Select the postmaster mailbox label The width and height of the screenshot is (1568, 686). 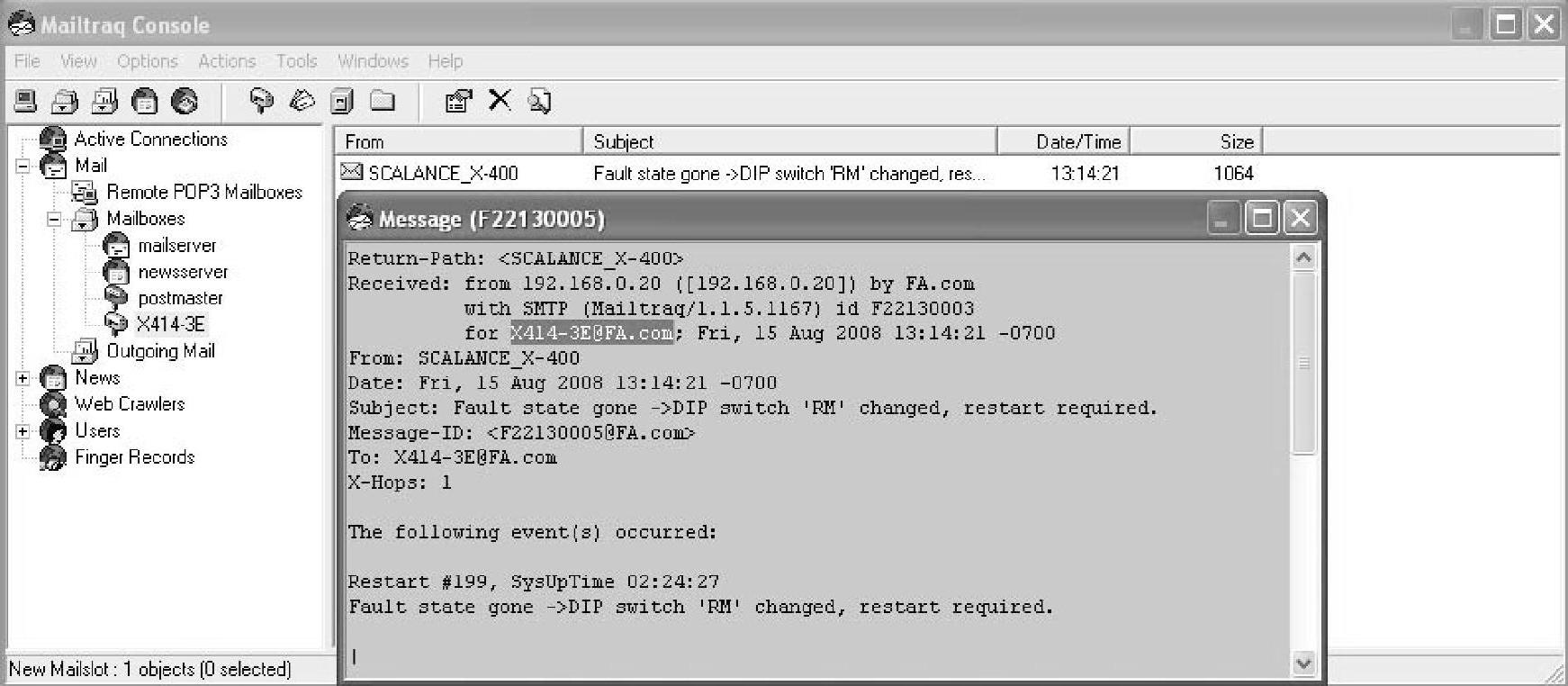pyautogui.click(x=180, y=297)
